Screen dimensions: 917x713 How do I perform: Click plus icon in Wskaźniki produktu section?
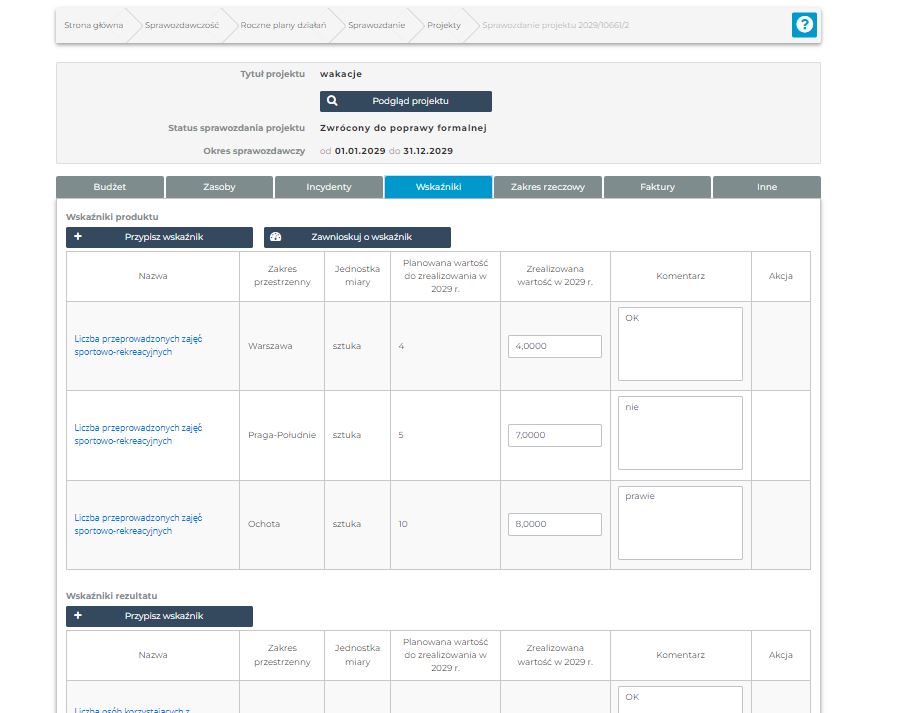coord(78,237)
